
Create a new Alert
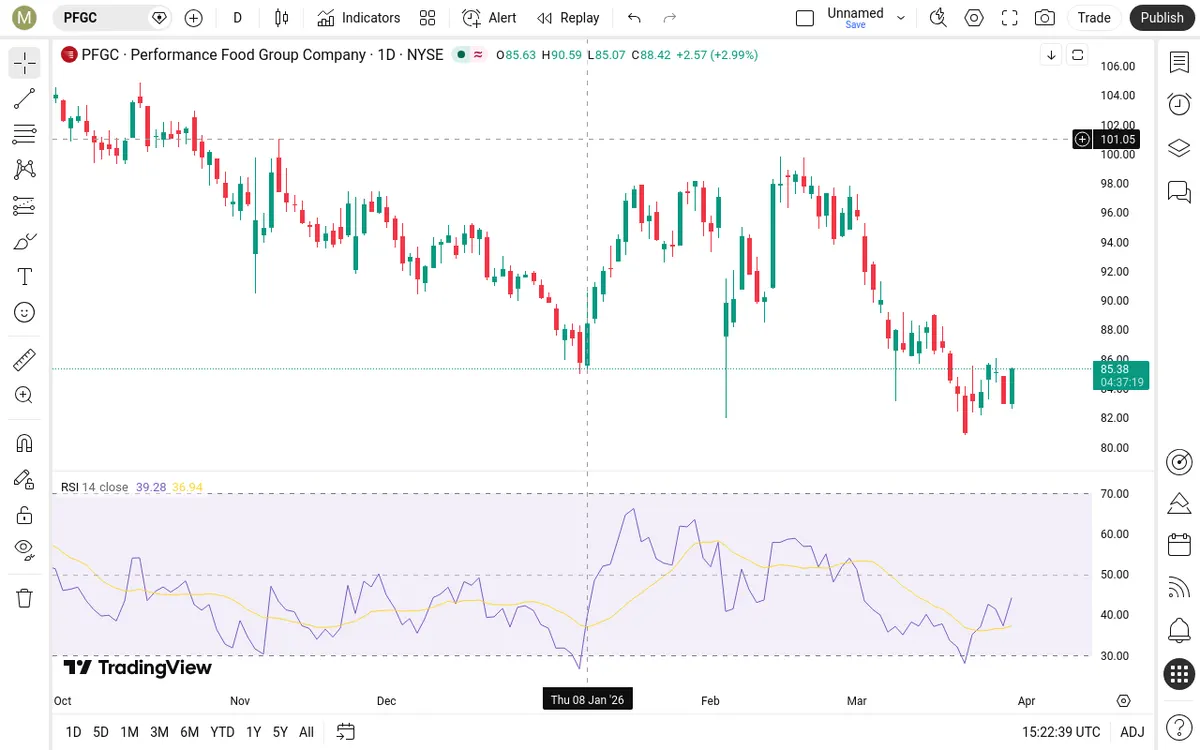(x=490, y=17)
